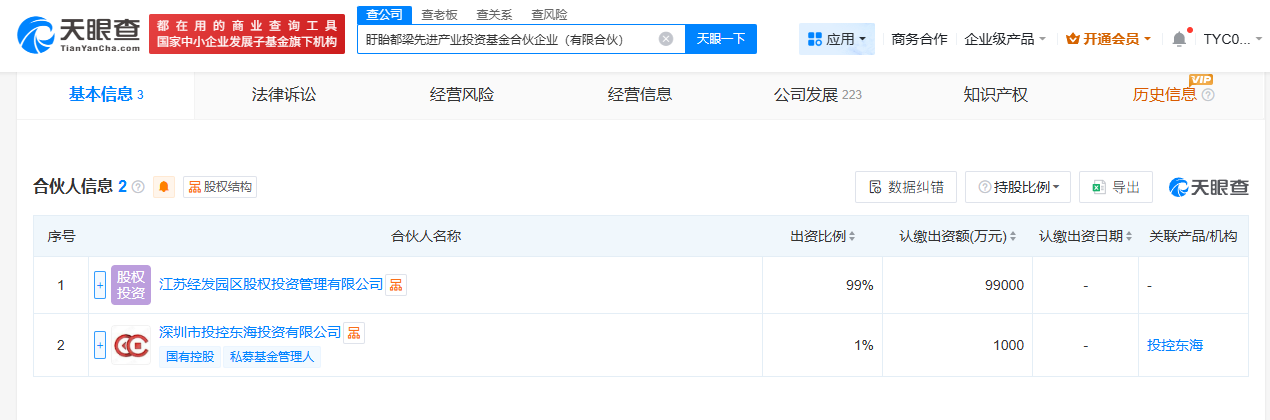This screenshot has width=1270, height=420.
Task: Clear the search box with the X icon
Action: point(666,39)
